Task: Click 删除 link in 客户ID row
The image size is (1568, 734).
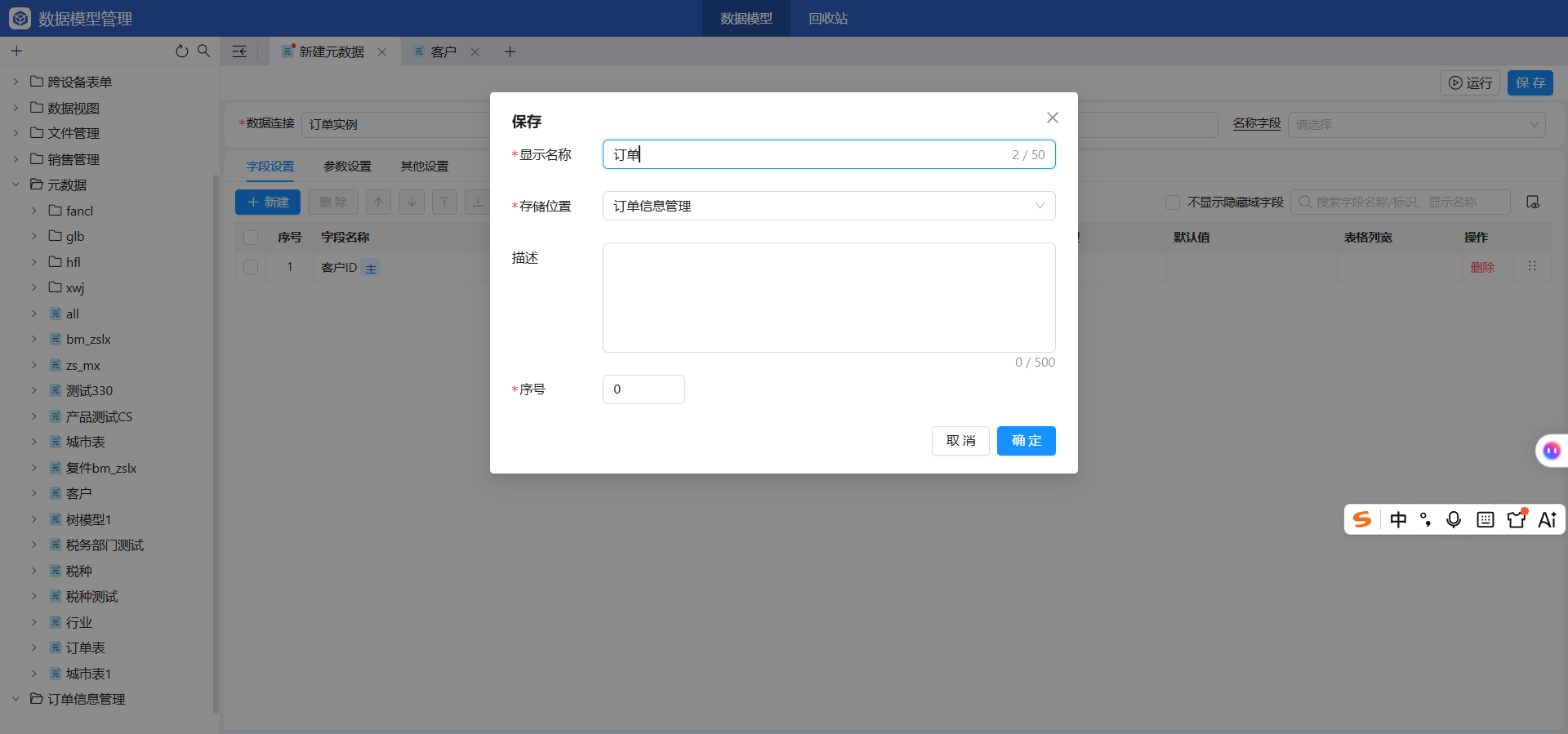Action: pos(1482,267)
